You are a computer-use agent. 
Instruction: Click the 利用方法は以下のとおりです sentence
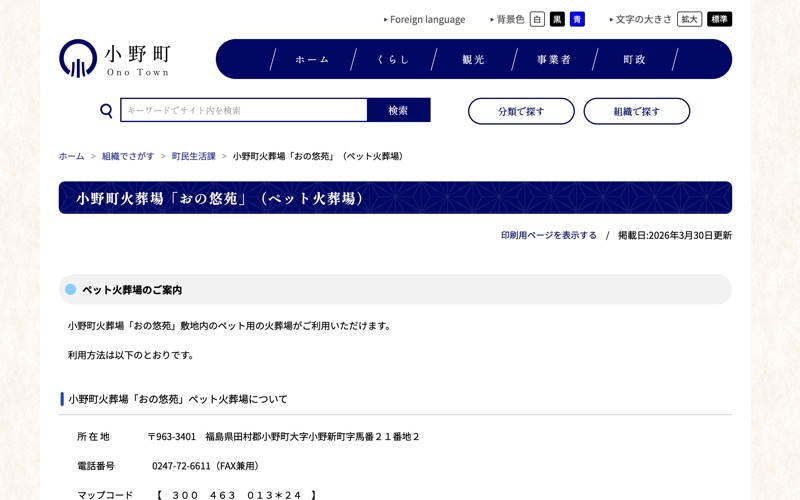click(131, 355)
